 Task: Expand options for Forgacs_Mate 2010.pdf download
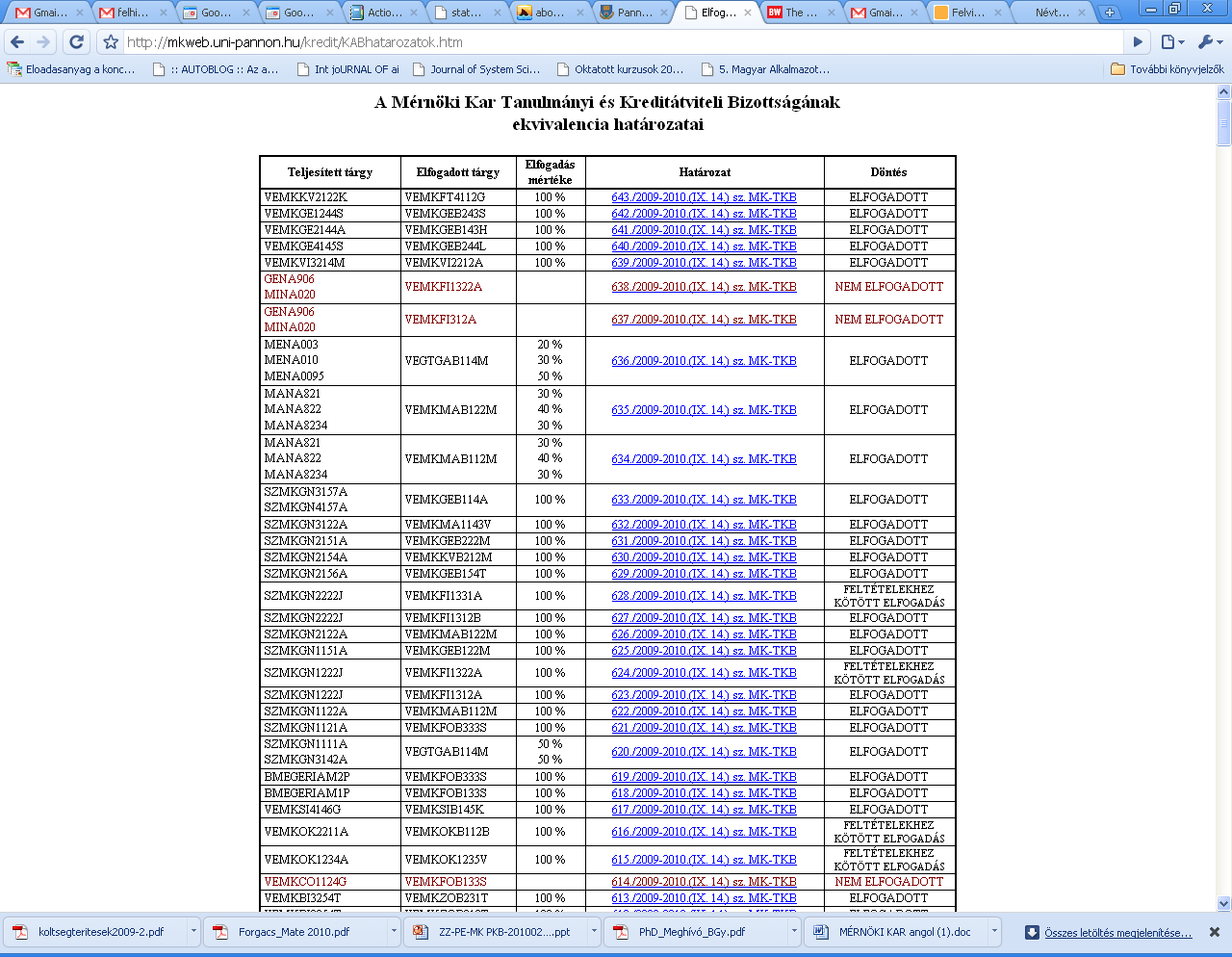click(x=394, y=932)
